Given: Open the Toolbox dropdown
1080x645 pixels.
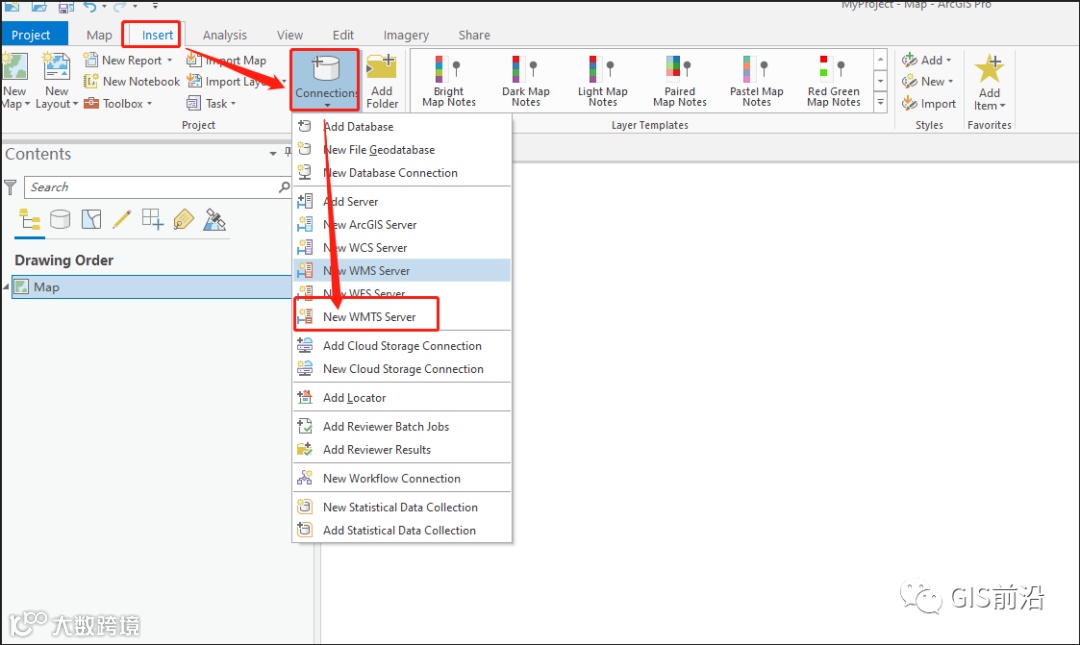Looking at the screenshot, I should pos(118,103).
